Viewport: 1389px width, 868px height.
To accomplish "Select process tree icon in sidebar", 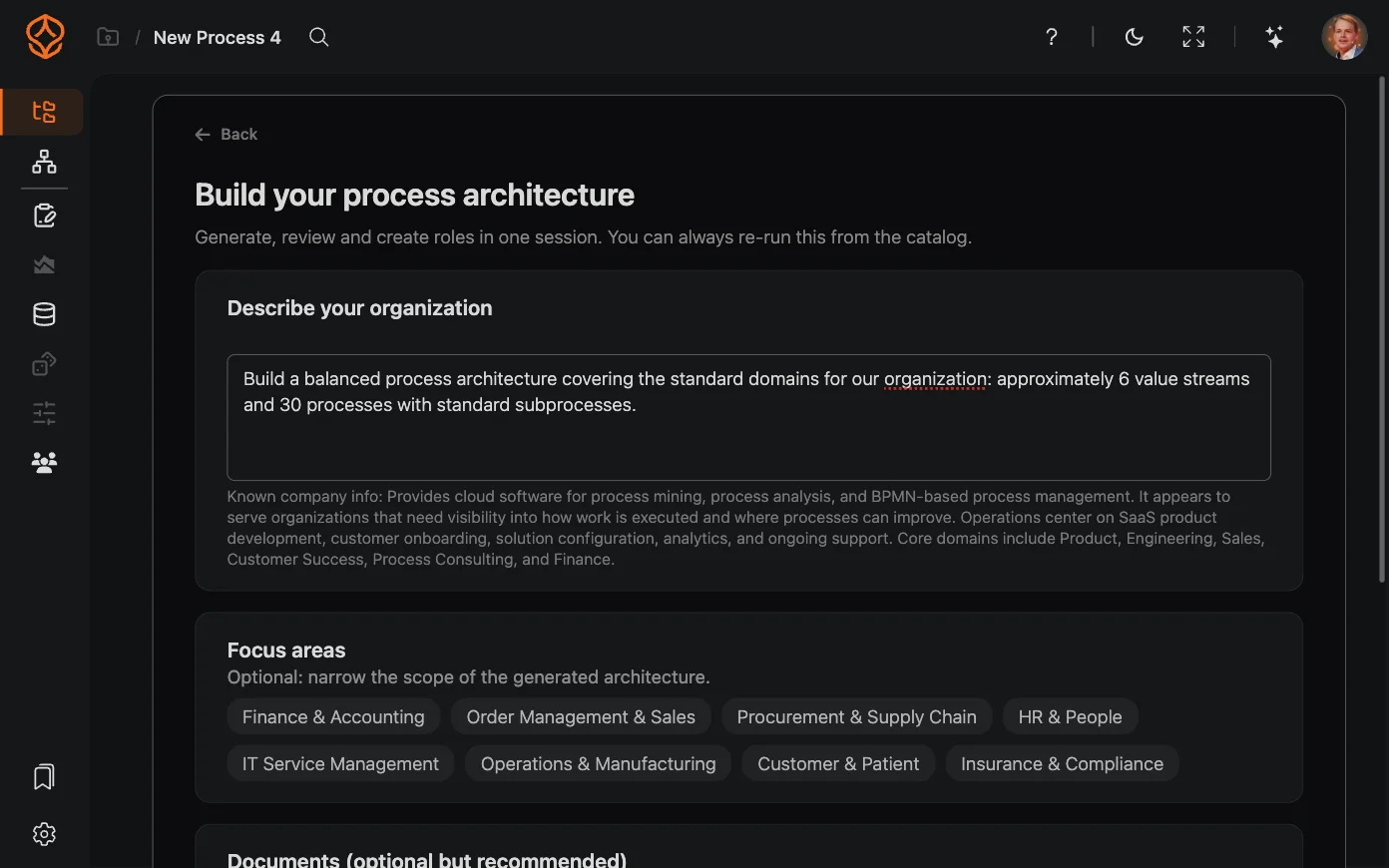I will tap(44, 112).
